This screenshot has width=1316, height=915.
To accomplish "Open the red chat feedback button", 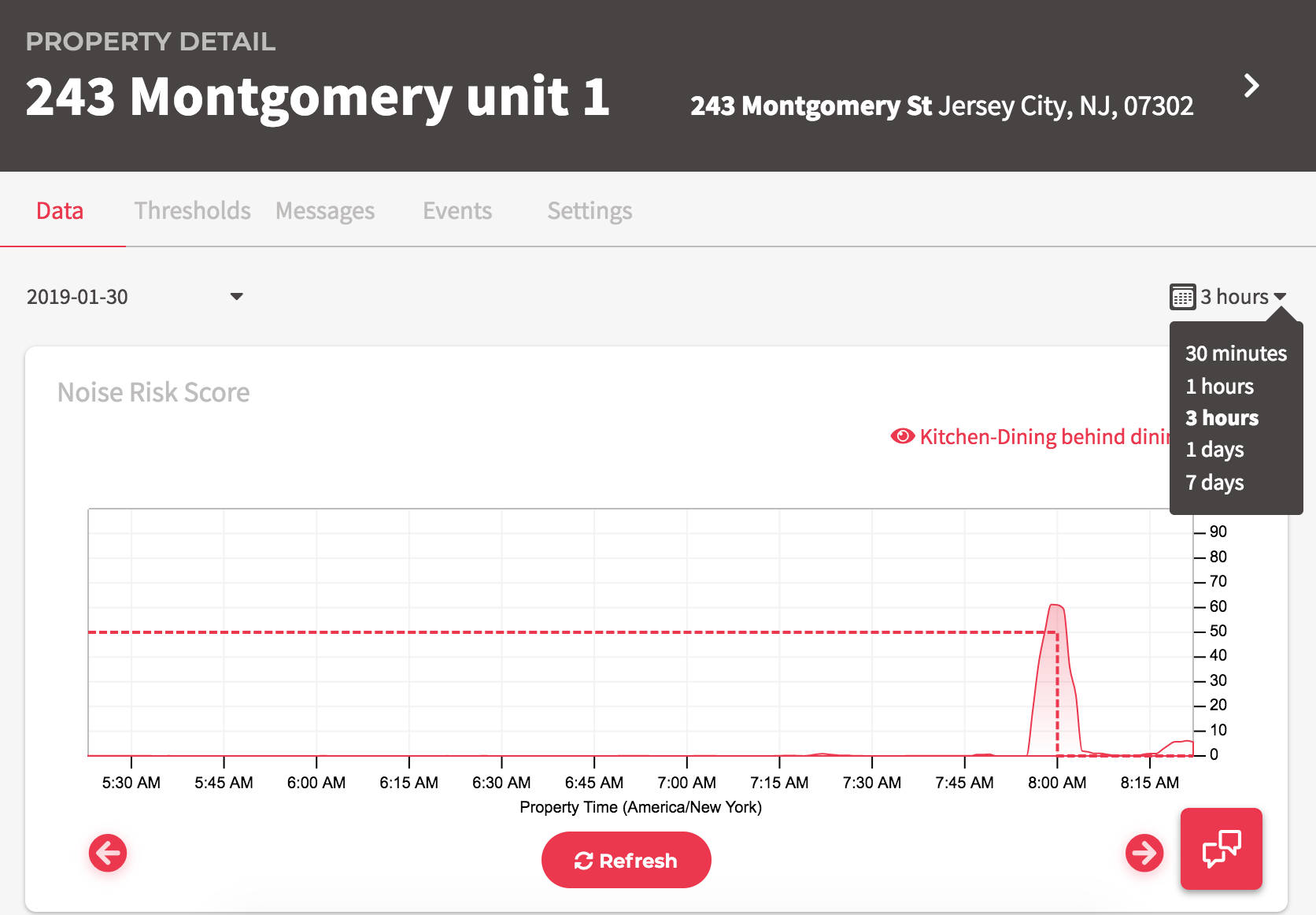I will tap(1222, 849).
